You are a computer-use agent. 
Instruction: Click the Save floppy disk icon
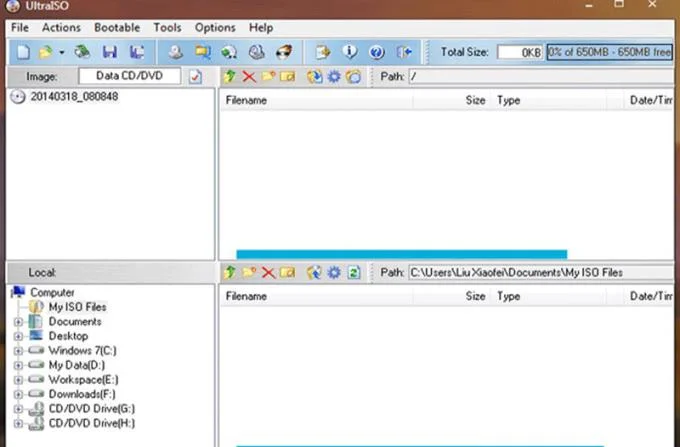coord(110,52)
